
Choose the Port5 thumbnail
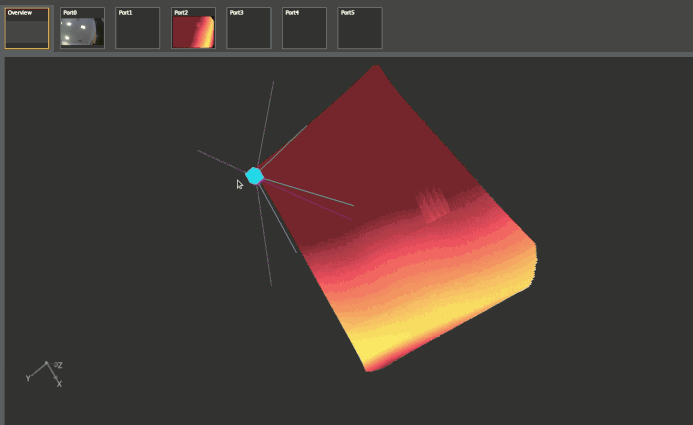pos(359,28)
